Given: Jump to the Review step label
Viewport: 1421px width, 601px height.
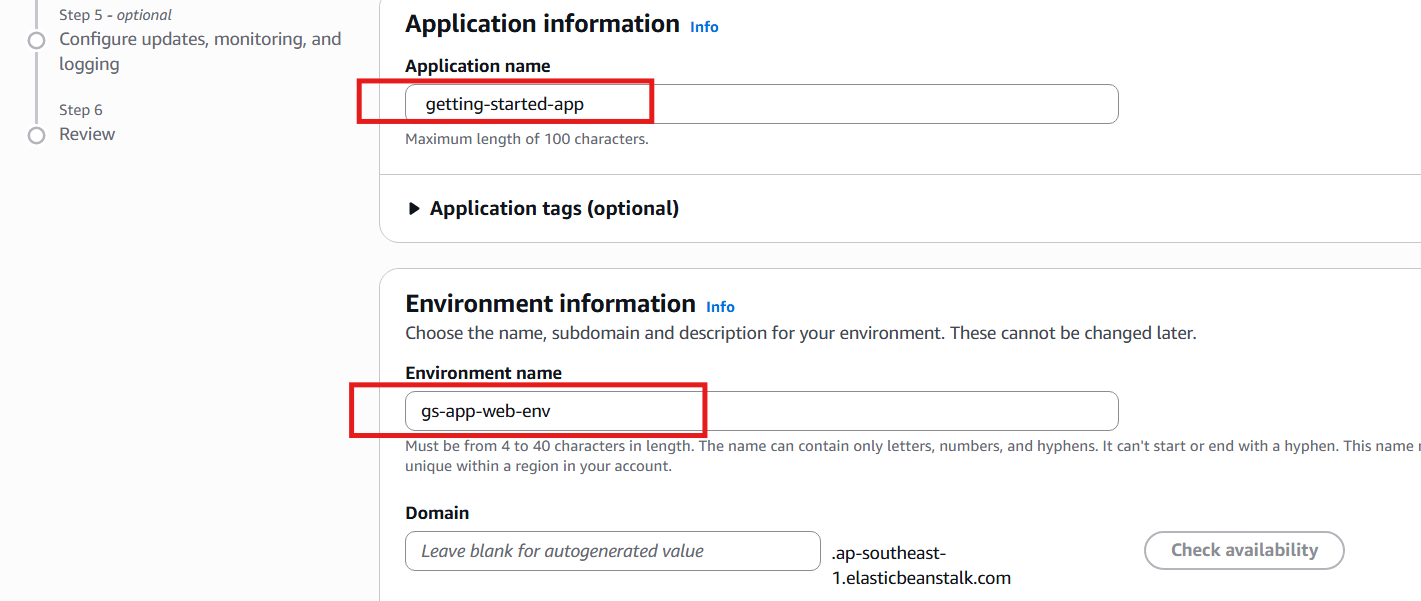Looking at the screenshot, I should (x=87, y=134).
